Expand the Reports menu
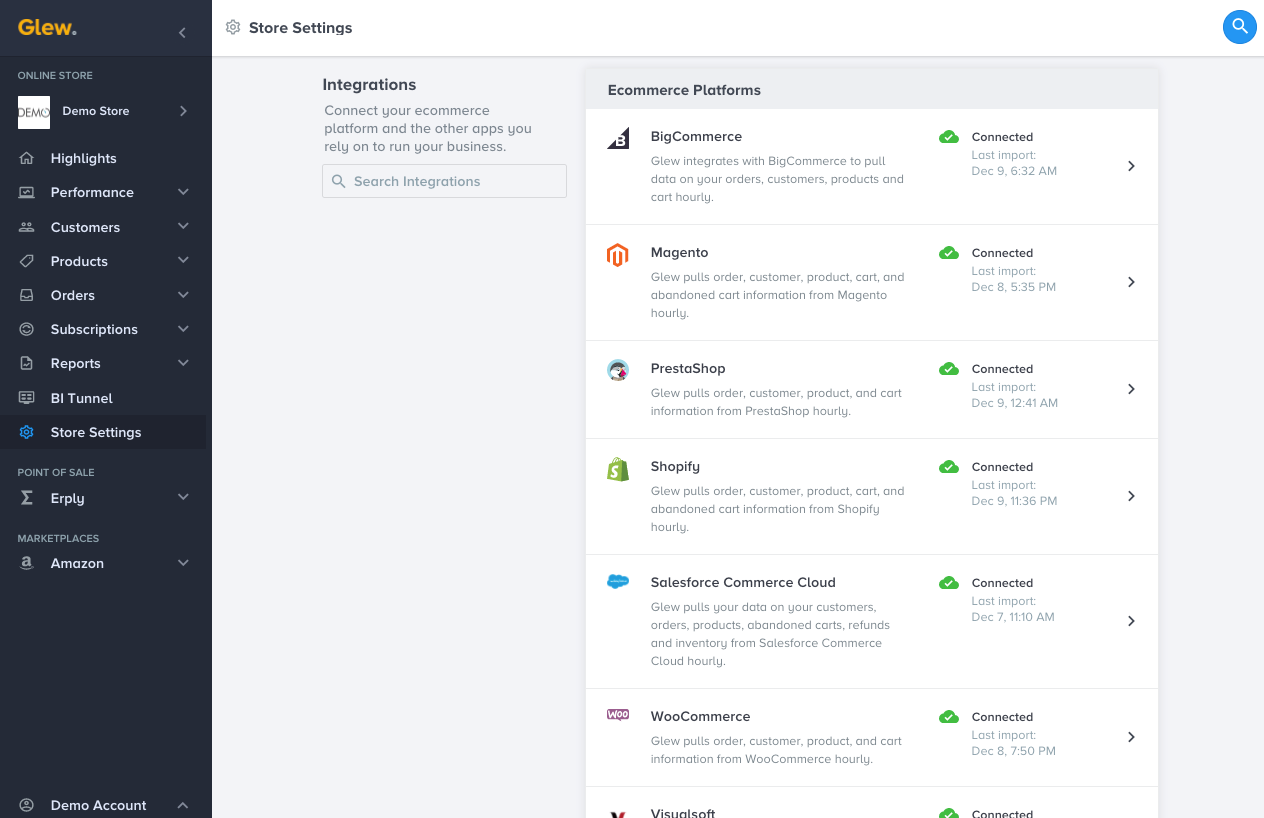 [x=183, y=363]
